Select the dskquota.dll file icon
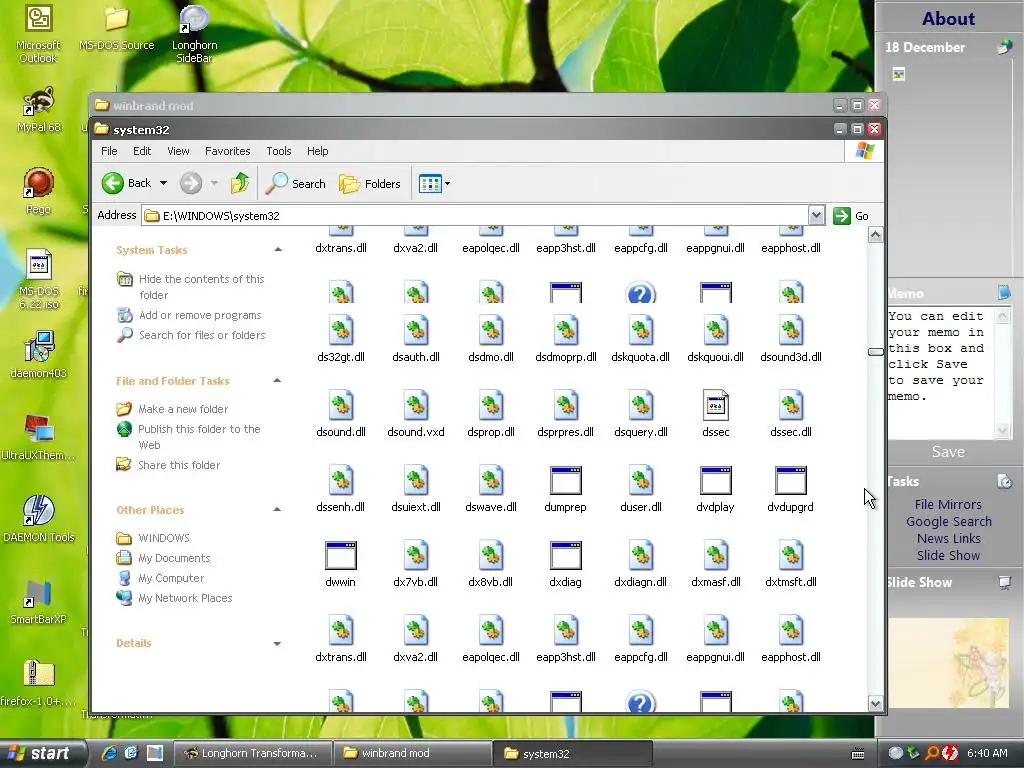 [641, 330]
